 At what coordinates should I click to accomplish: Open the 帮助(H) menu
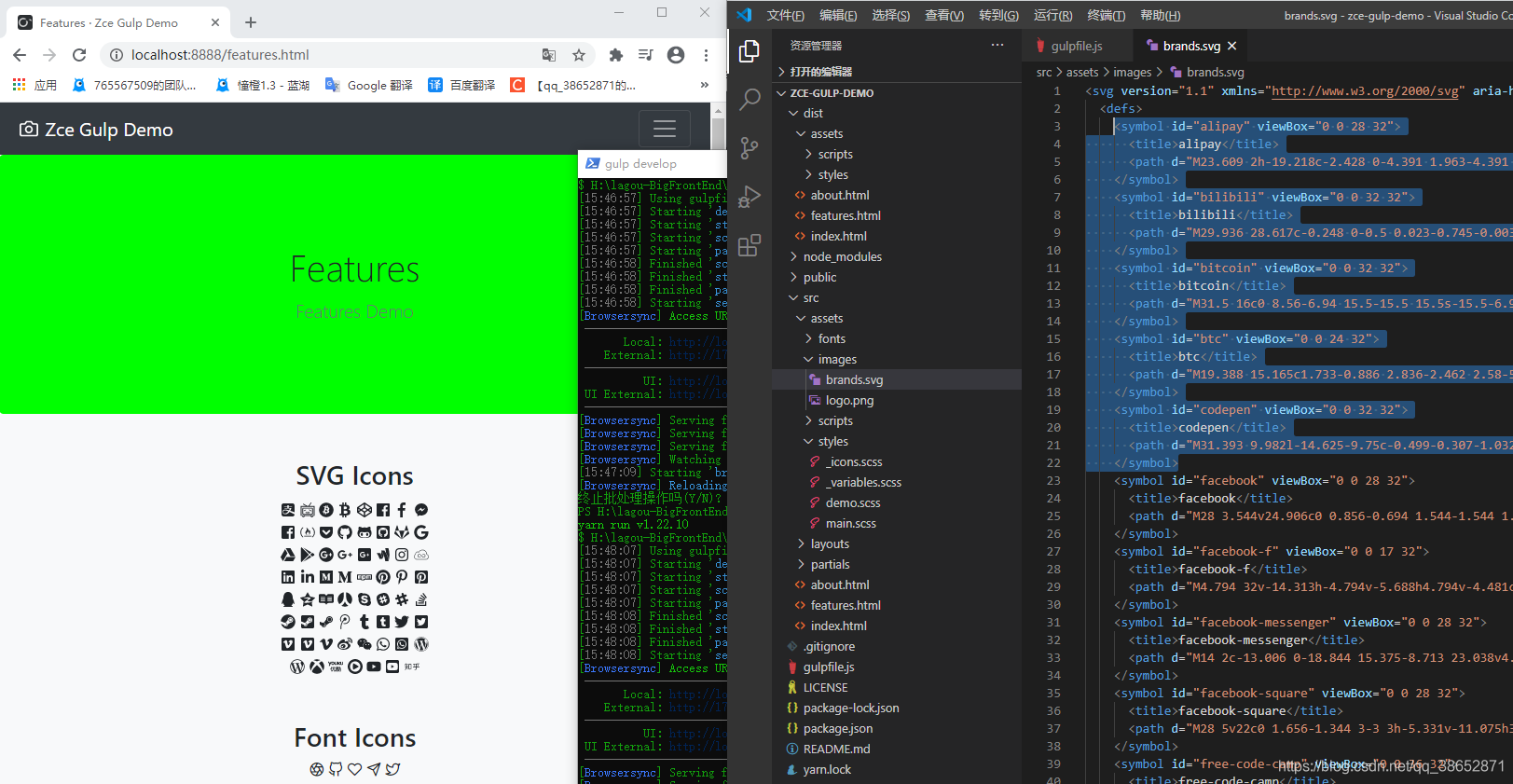1161,15
